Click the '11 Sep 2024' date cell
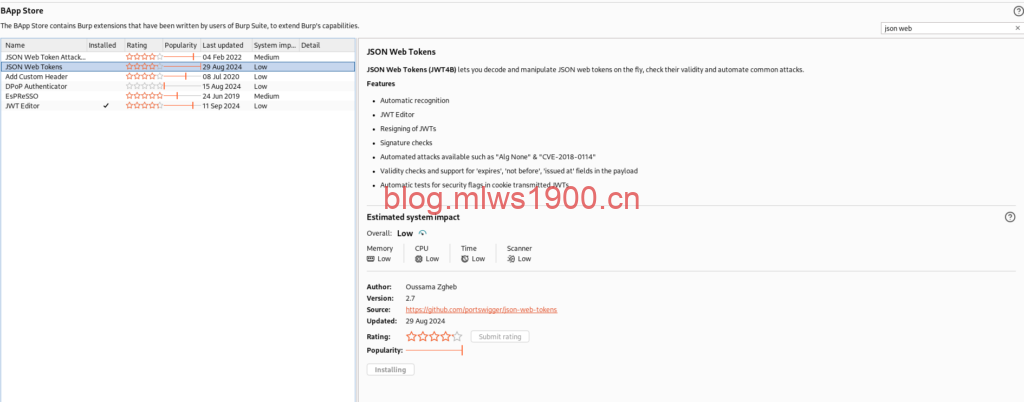 pos(221,106)
